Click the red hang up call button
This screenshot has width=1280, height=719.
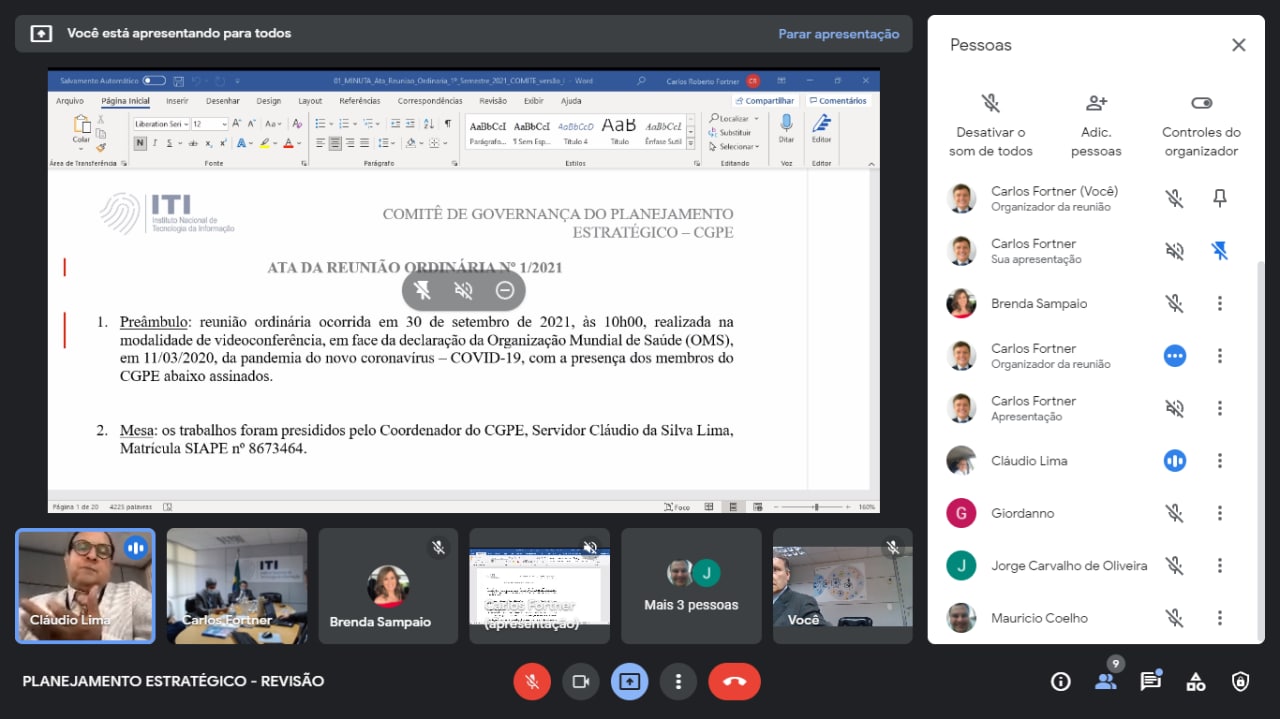pos(734,682)
